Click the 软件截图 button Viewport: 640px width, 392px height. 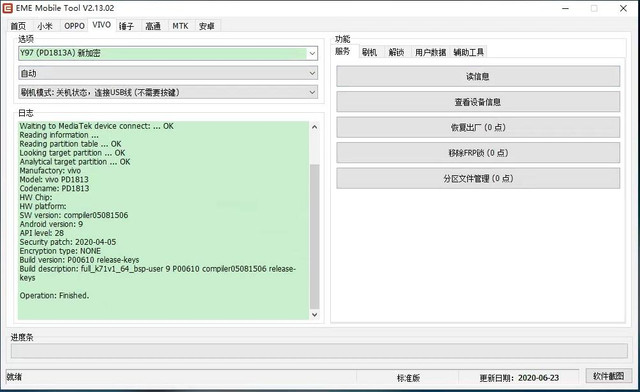[609, 376]
